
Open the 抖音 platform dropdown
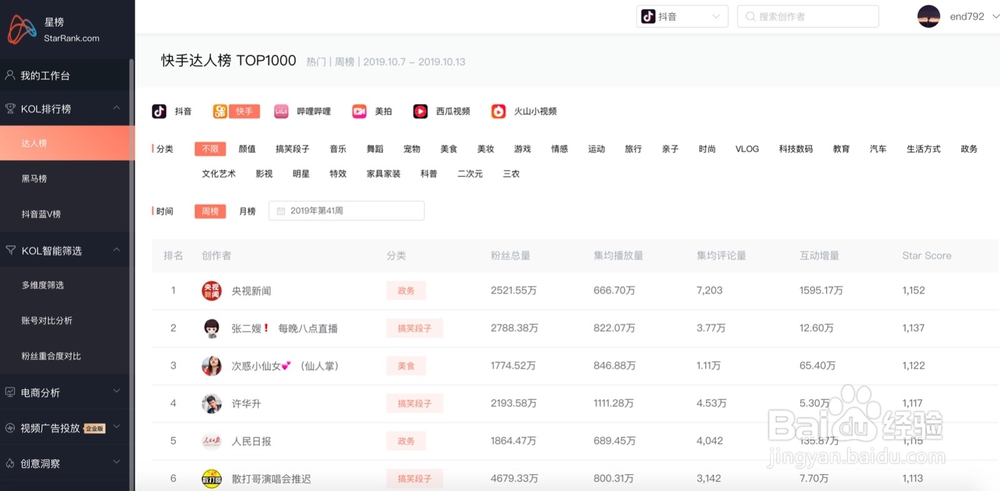[682, 17]
